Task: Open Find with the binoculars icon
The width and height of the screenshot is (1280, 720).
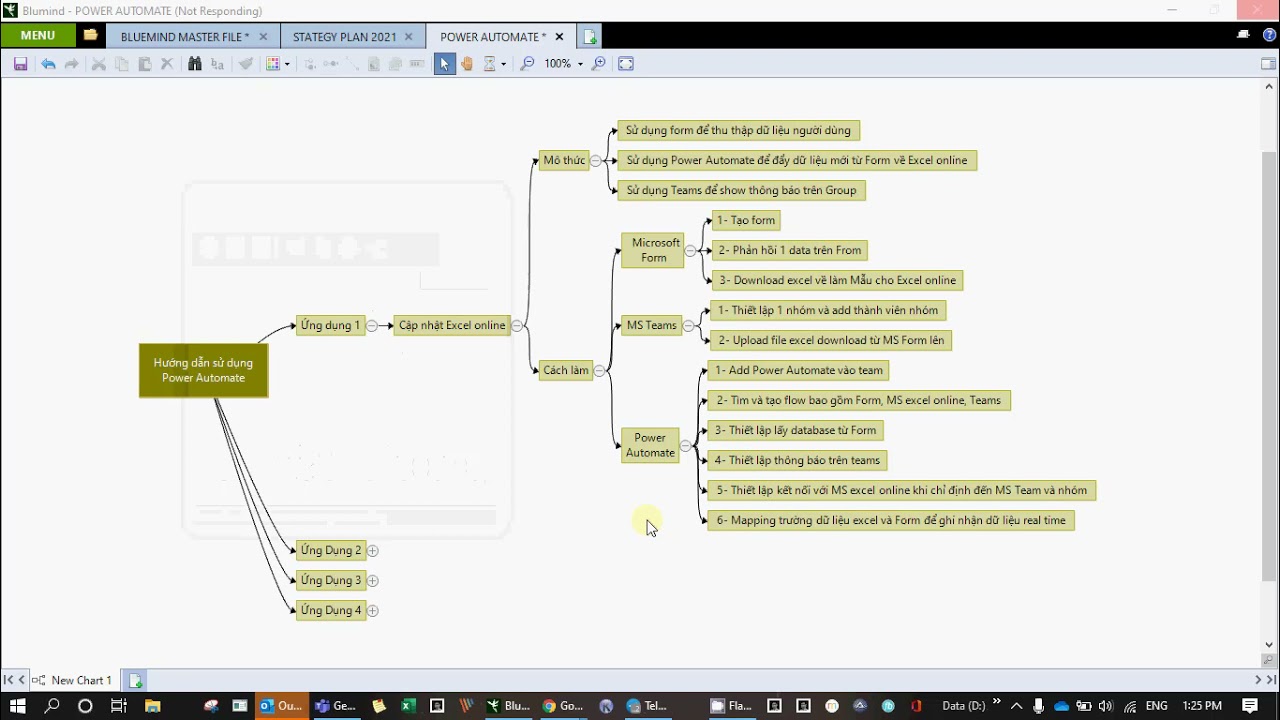Action: (195, 64)
